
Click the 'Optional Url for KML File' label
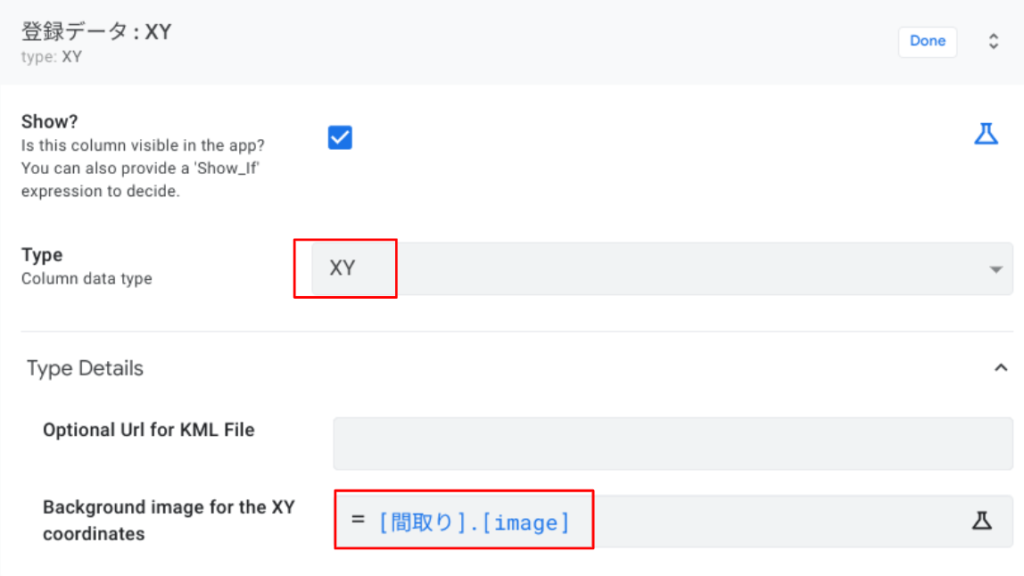(148, 430)
